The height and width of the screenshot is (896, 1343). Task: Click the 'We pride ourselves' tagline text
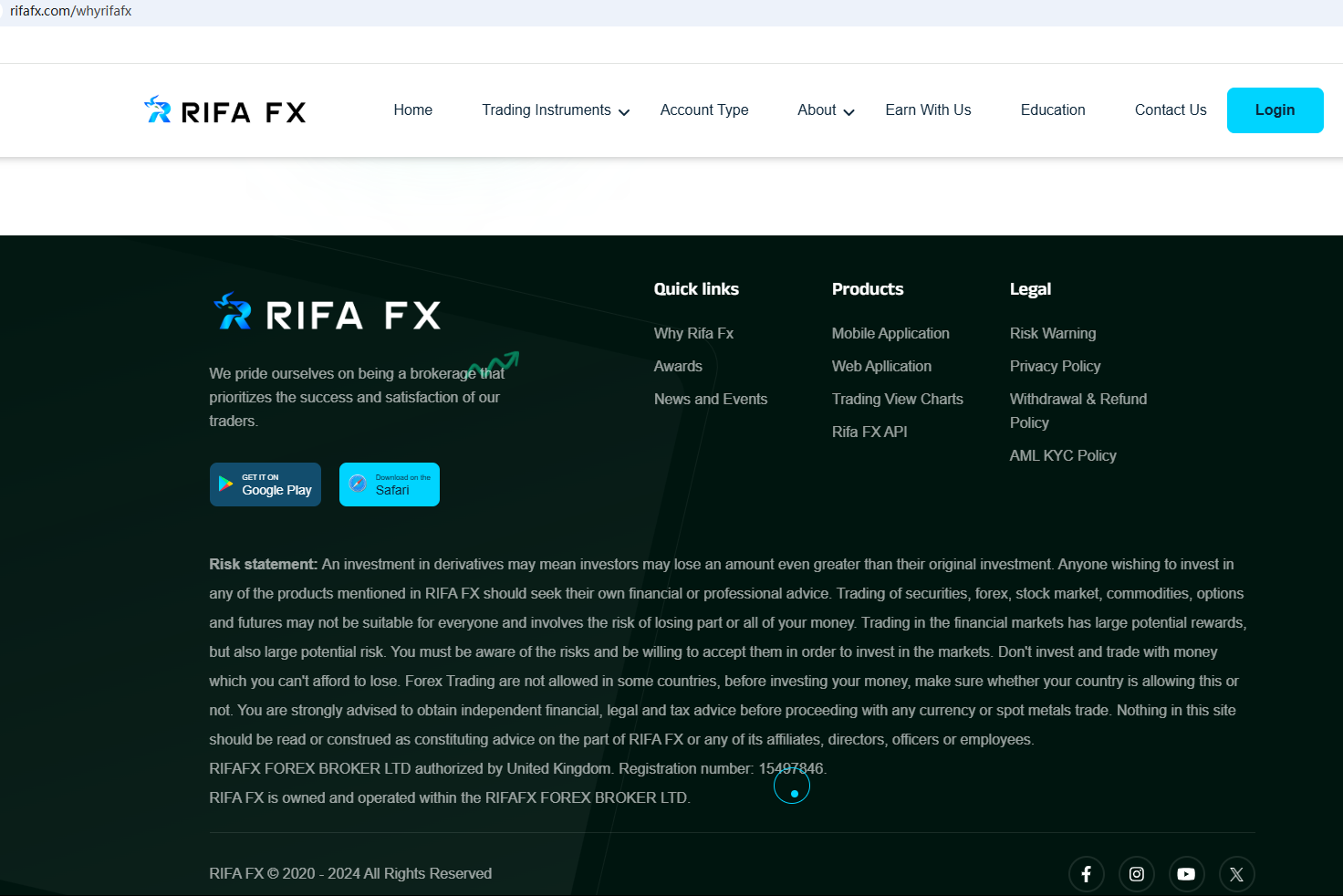coord(357,397)
